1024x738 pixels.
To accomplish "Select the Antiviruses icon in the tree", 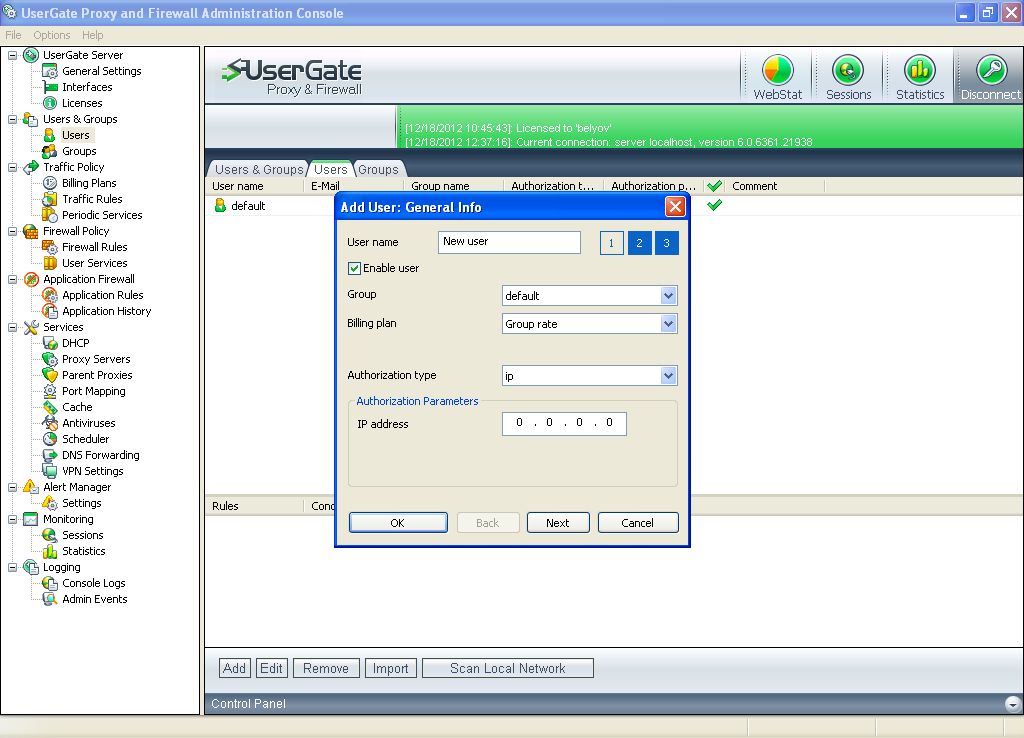I will pos(50,423).
